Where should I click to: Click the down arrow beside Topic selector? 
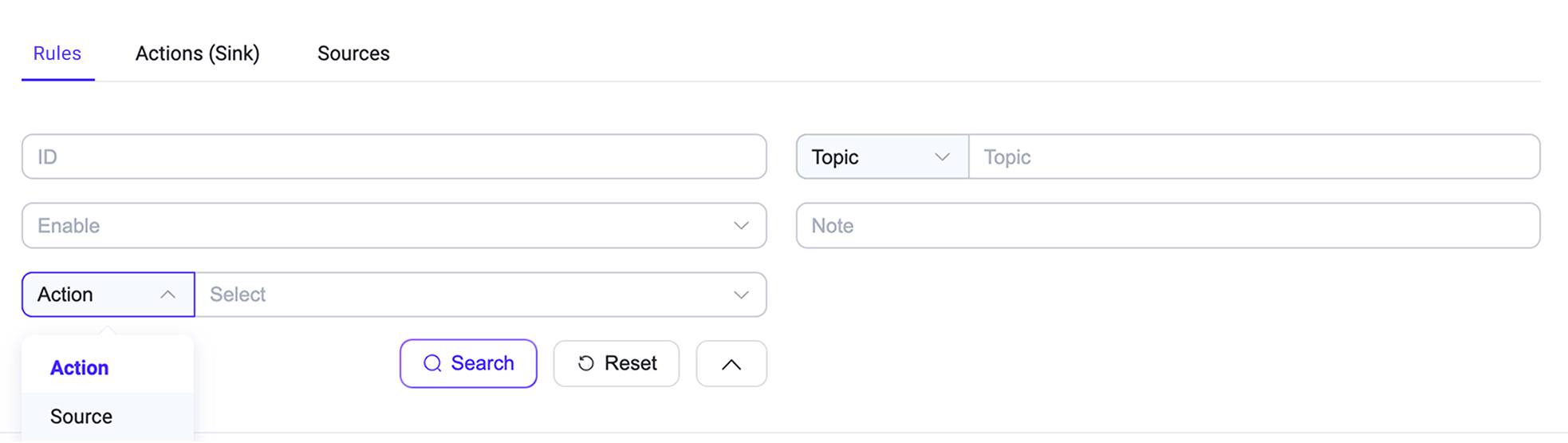(x=942, y=157)
